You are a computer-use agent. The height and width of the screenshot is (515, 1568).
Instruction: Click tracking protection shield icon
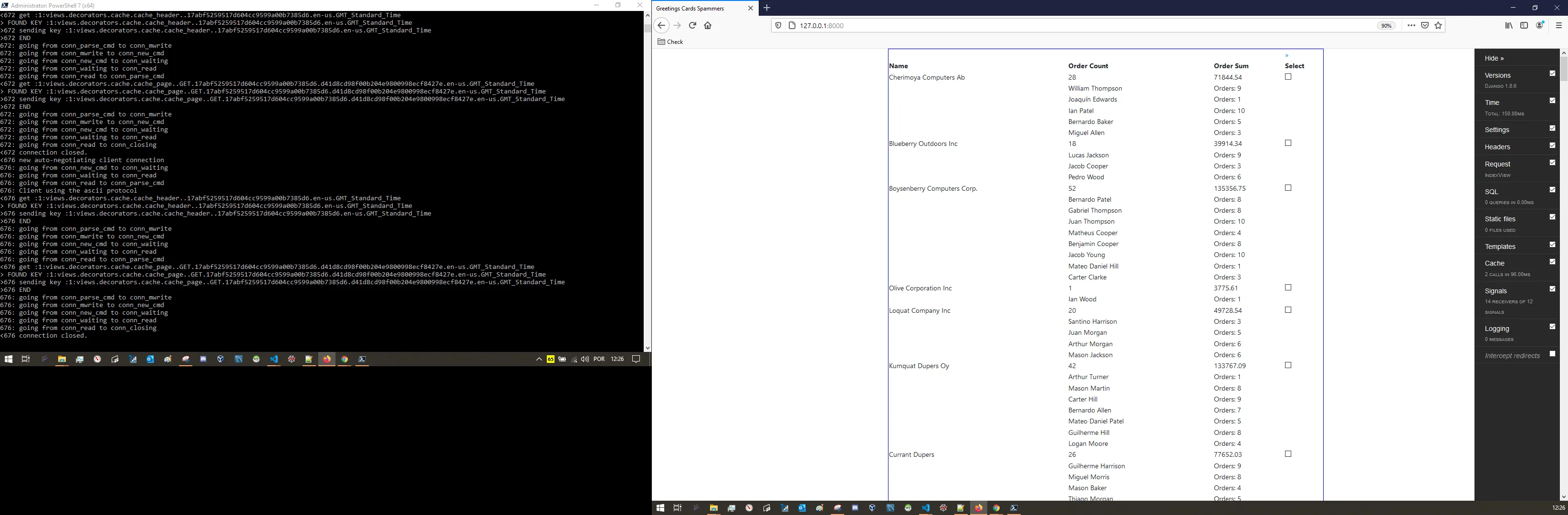(778, 26)
